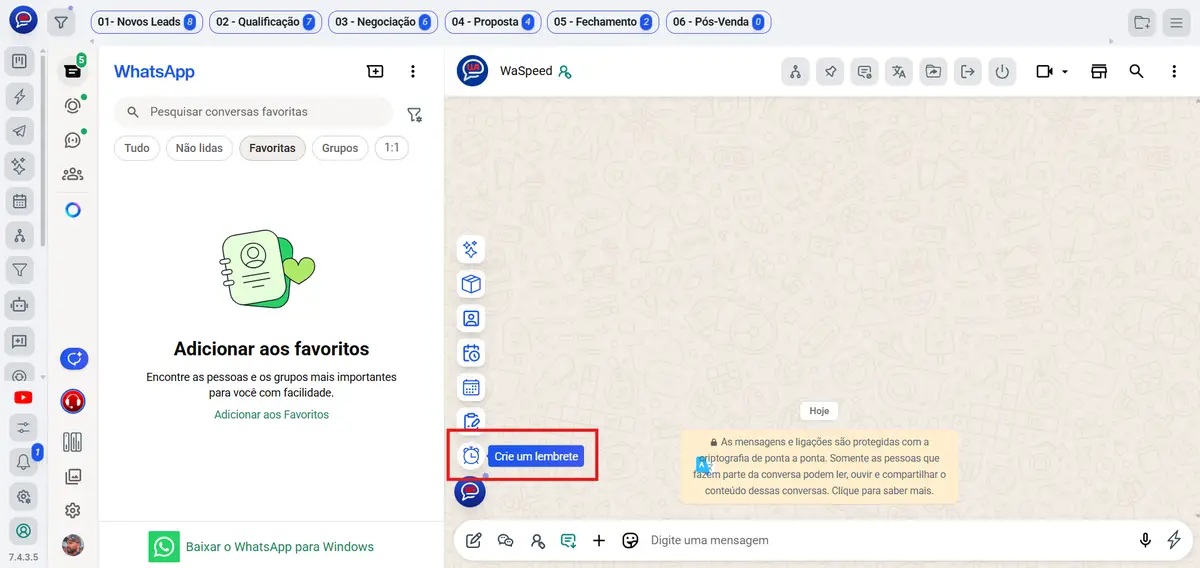
Task: Click the plus attach icon
Action: point(599,540)
